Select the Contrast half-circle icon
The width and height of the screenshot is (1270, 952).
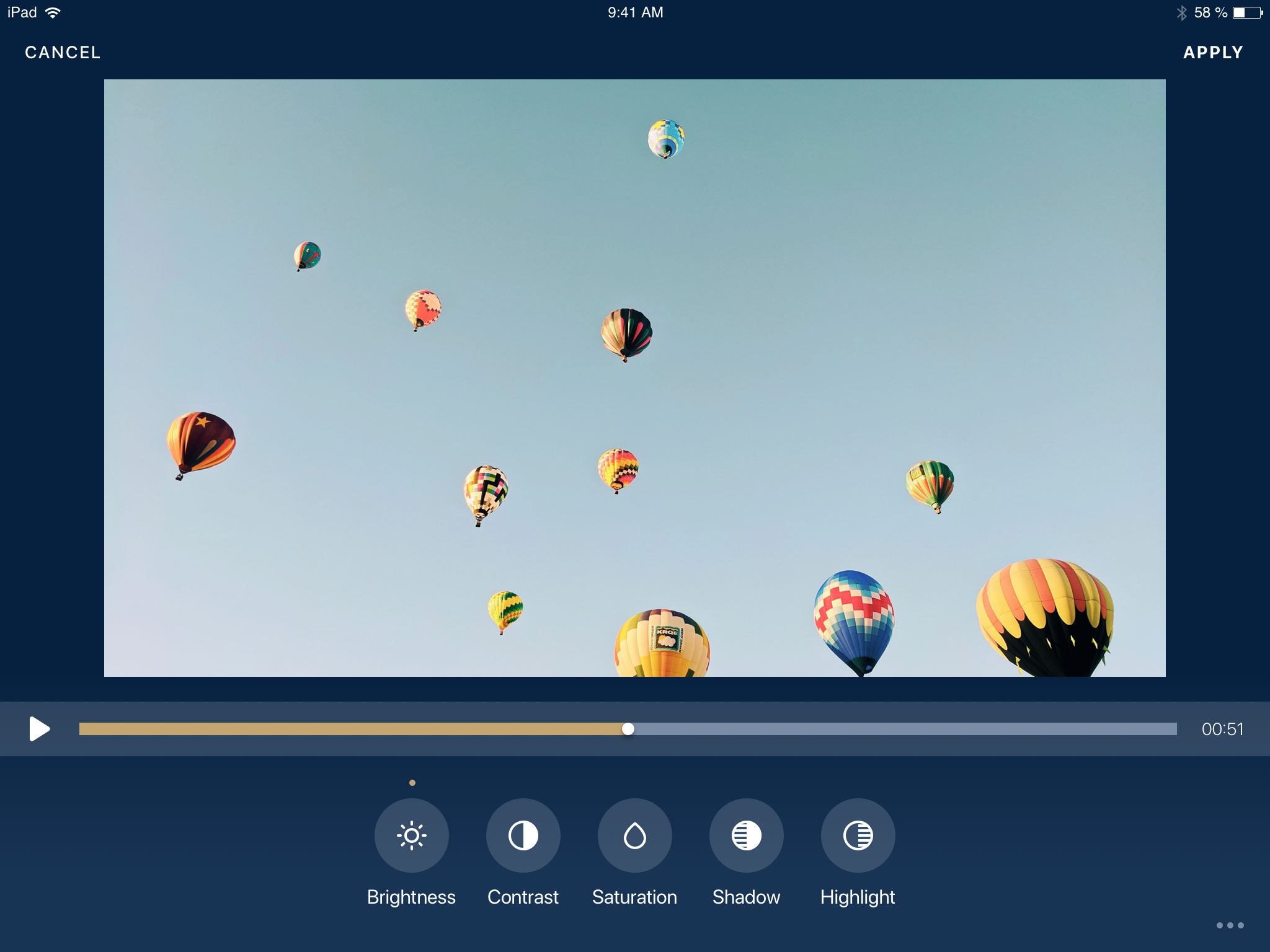(x=523, y=835)
